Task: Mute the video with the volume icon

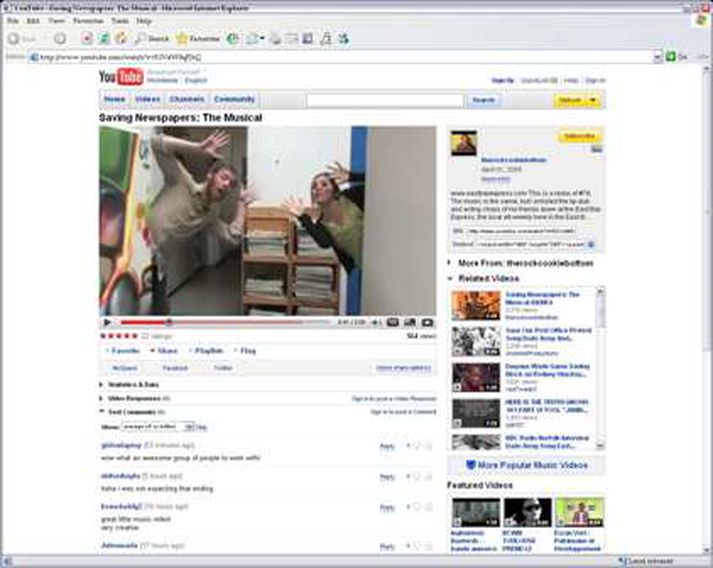Action: 376,322
